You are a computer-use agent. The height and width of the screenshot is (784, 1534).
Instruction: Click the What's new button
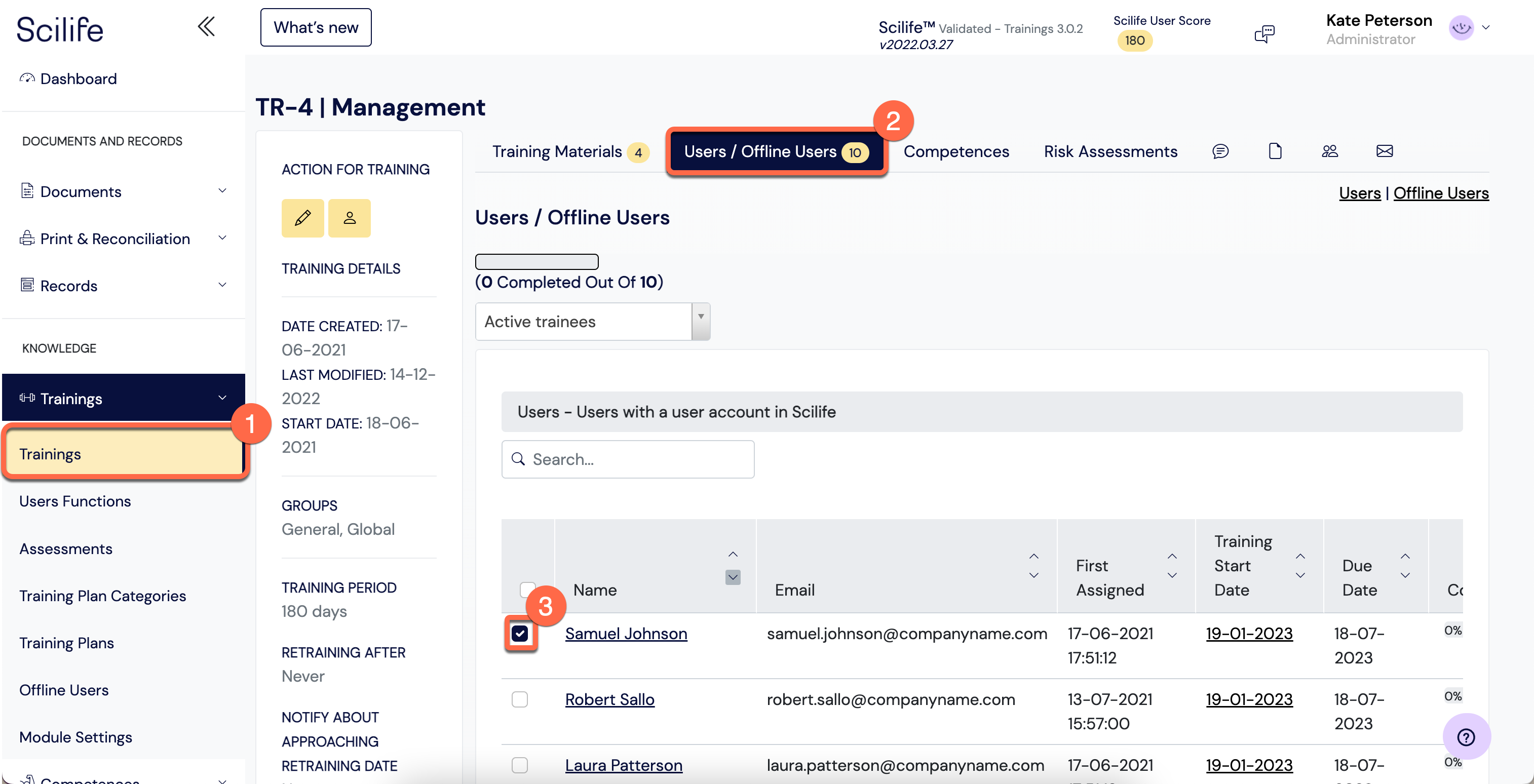pyautogui.click(x=316, y=27)
